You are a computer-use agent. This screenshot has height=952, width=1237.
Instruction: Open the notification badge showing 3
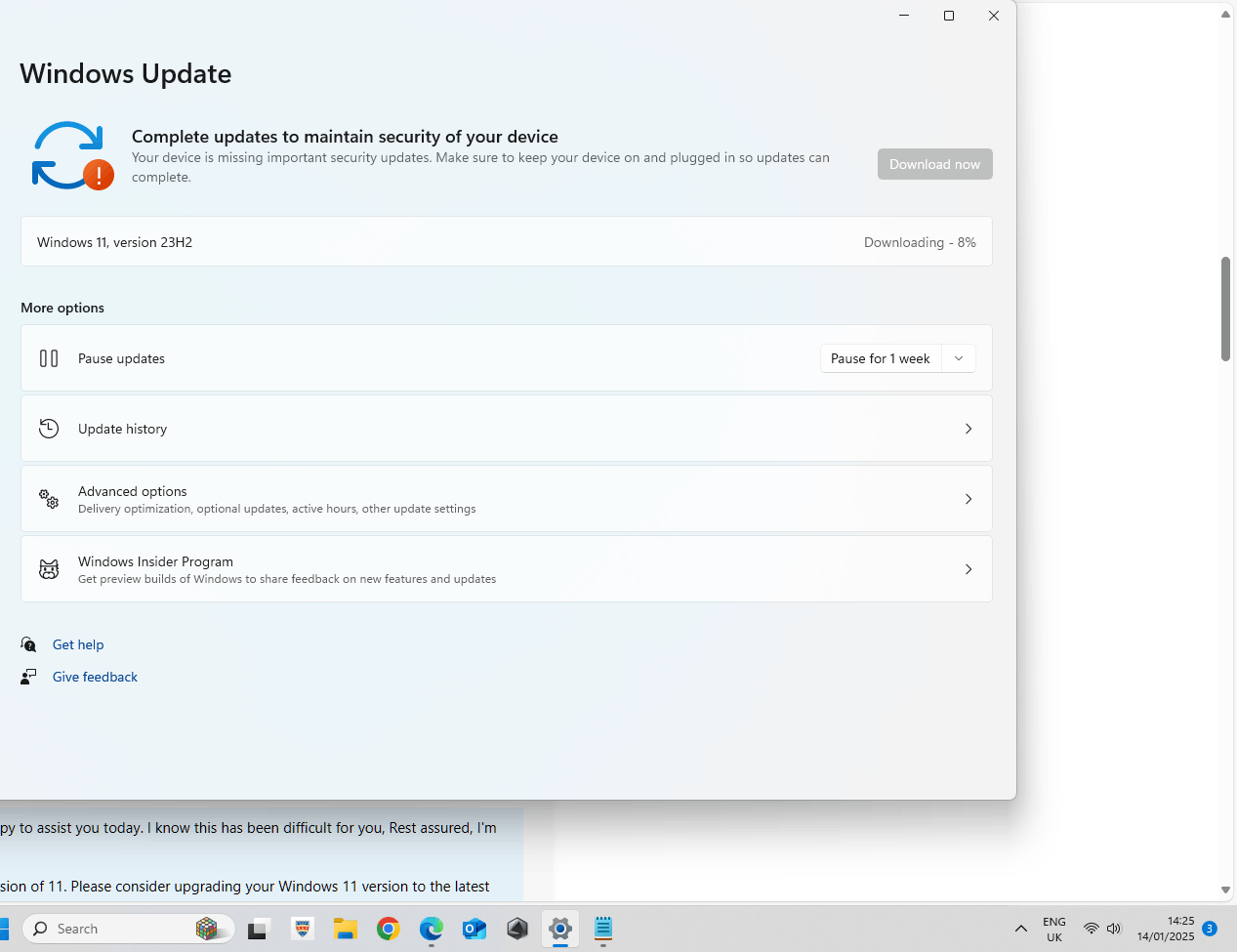pyautogui.click(x=1210, y=929)
